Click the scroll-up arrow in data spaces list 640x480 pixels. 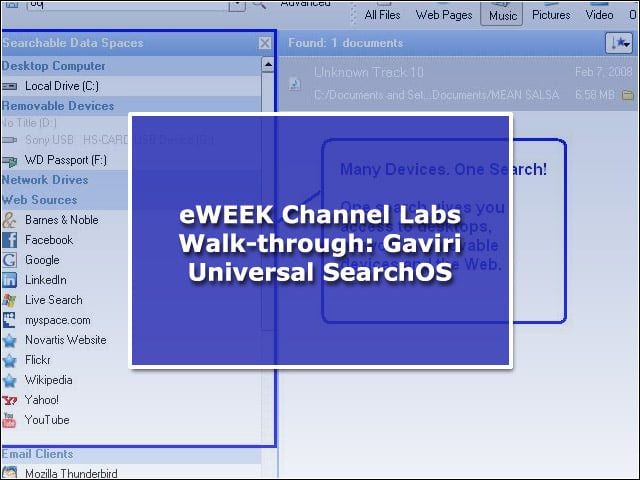point(268,64)
